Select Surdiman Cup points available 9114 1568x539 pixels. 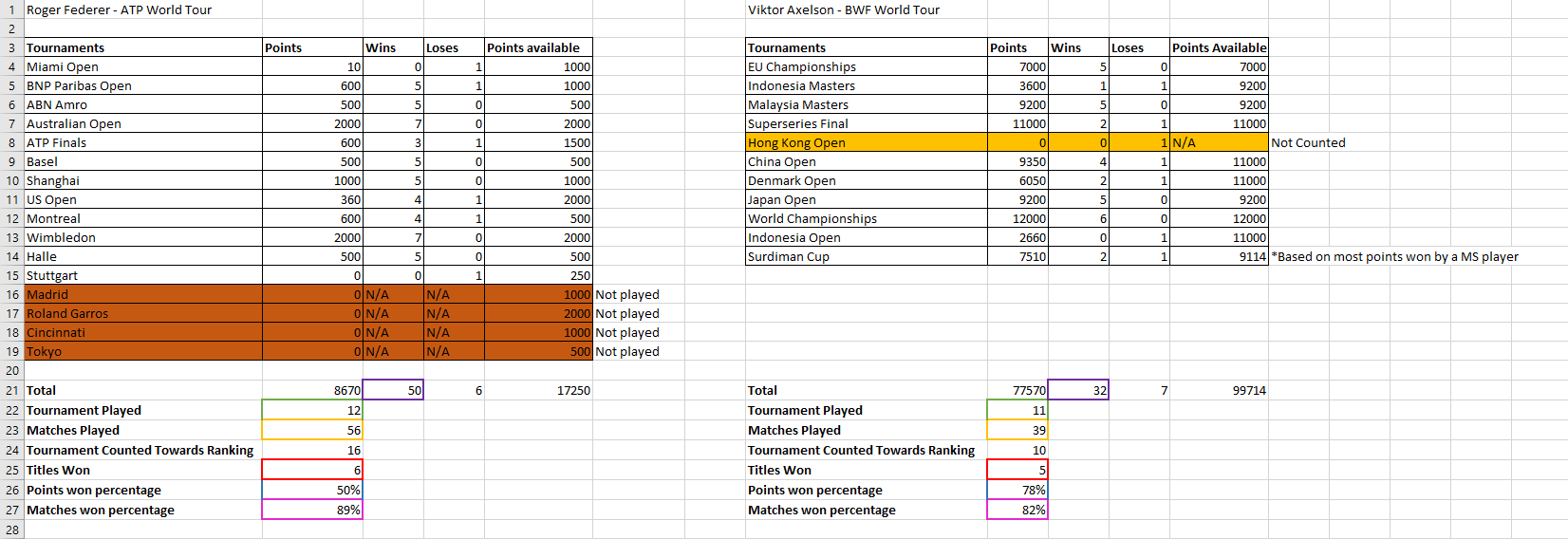pos(1219,256)
